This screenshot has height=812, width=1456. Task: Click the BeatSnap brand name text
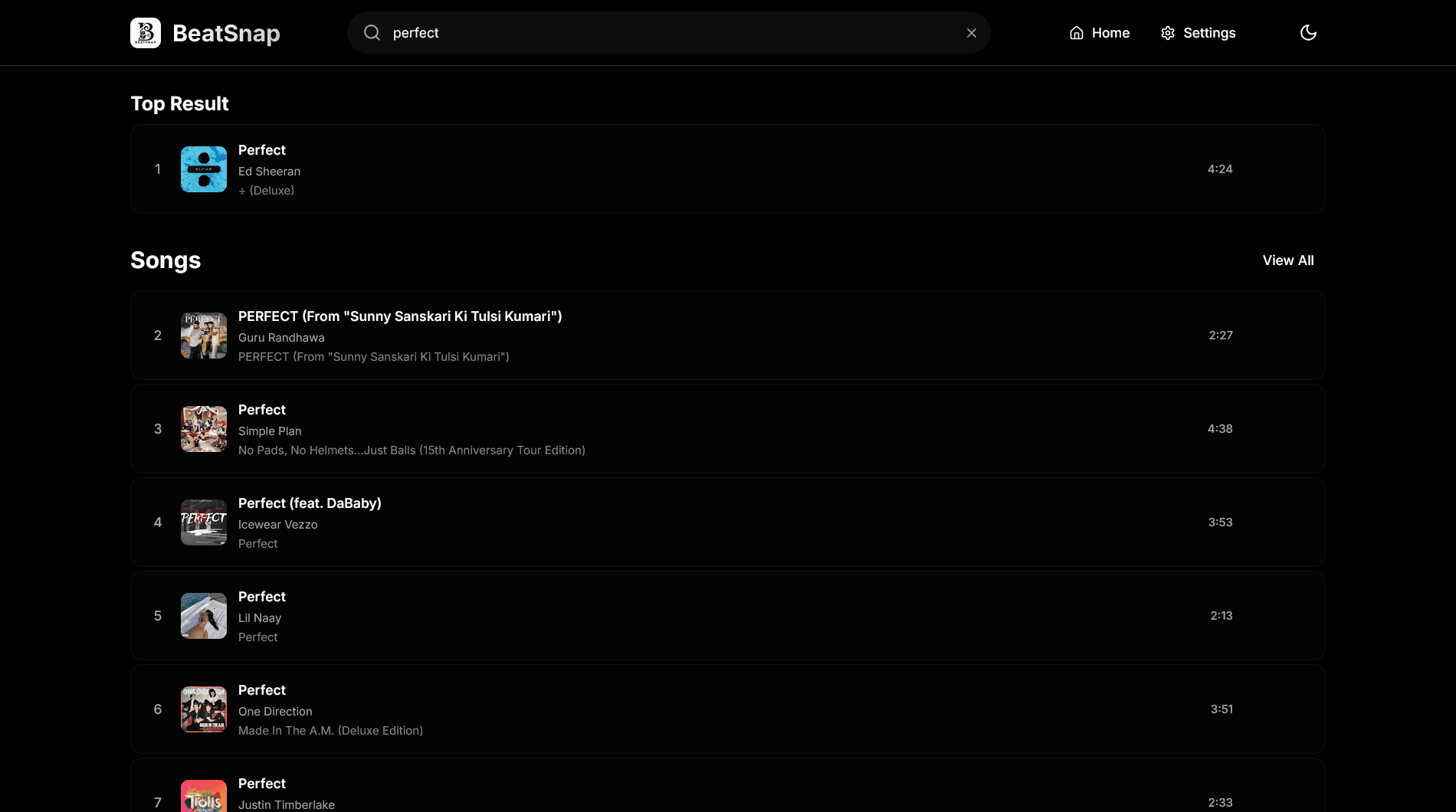point(226,34)
